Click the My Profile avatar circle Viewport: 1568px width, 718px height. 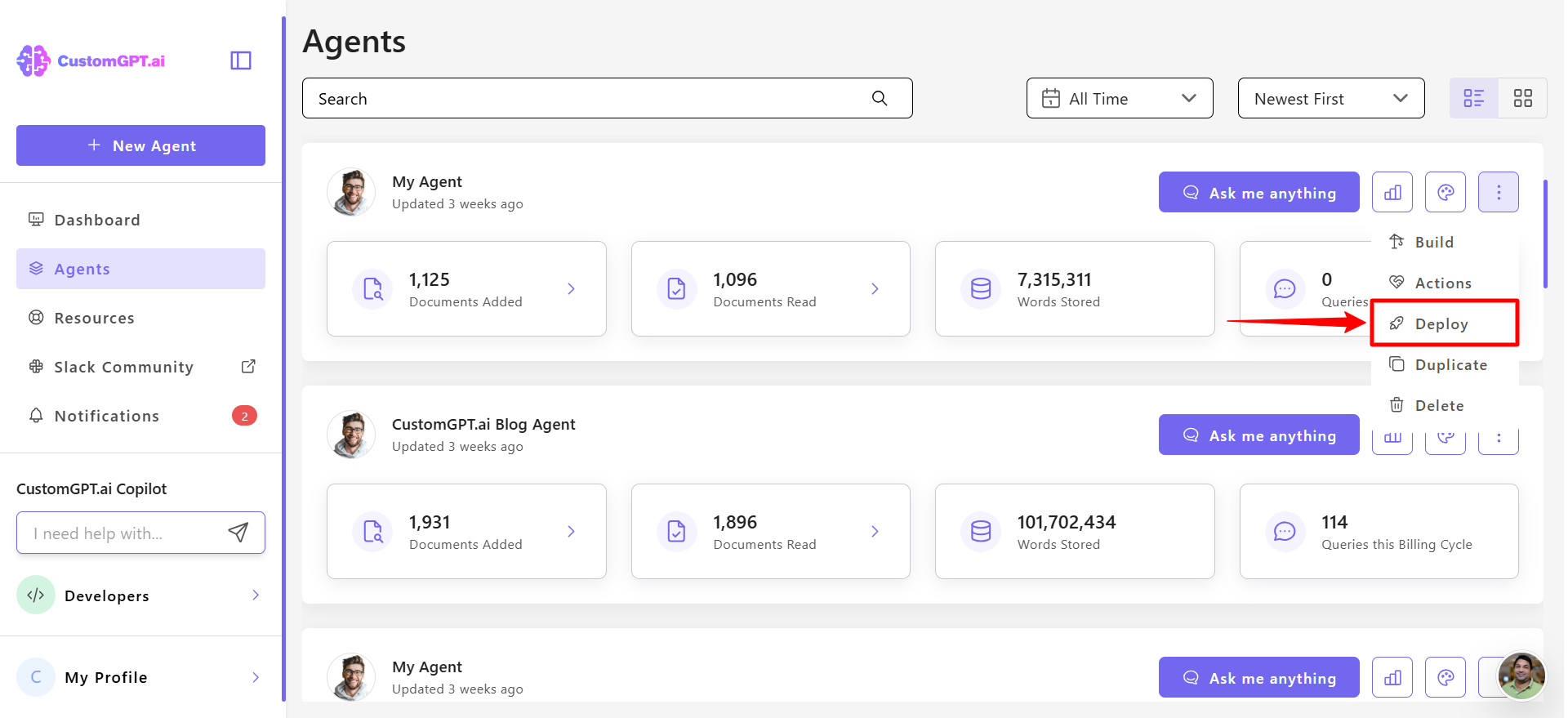pyautogui.click(x=36, y=677)
